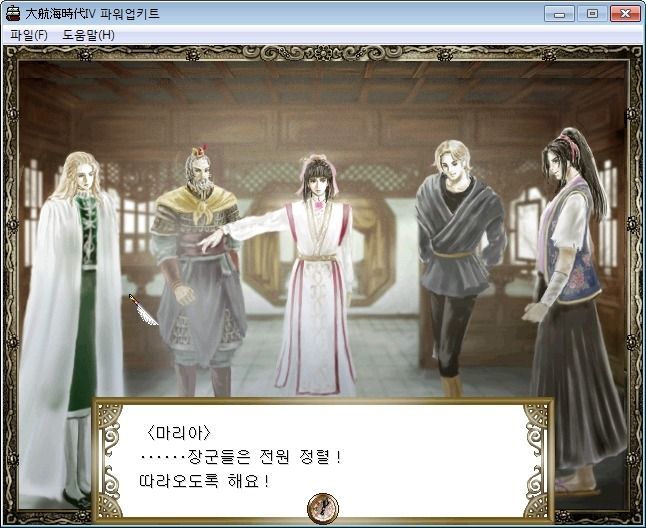This screenshot has height=528, width=646.
Task: Maximize the game window
Action: (x=592, y=14)
